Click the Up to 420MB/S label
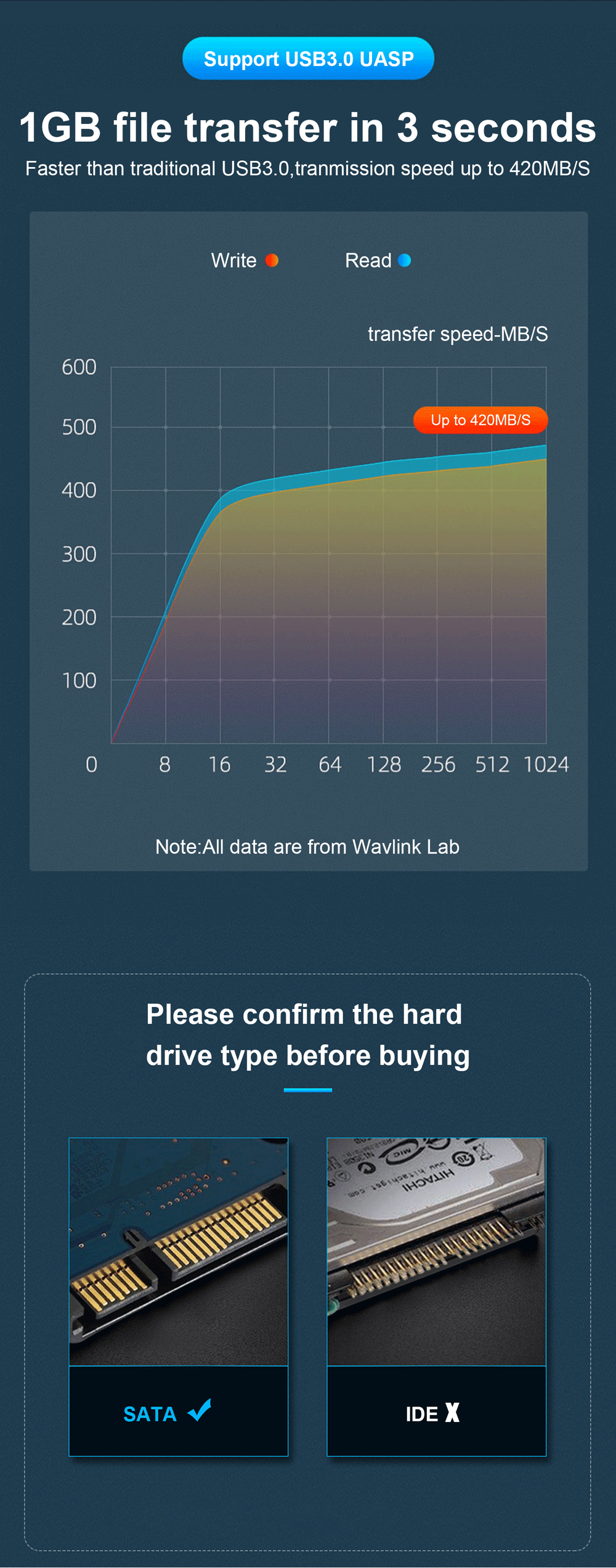 [480, 420]
